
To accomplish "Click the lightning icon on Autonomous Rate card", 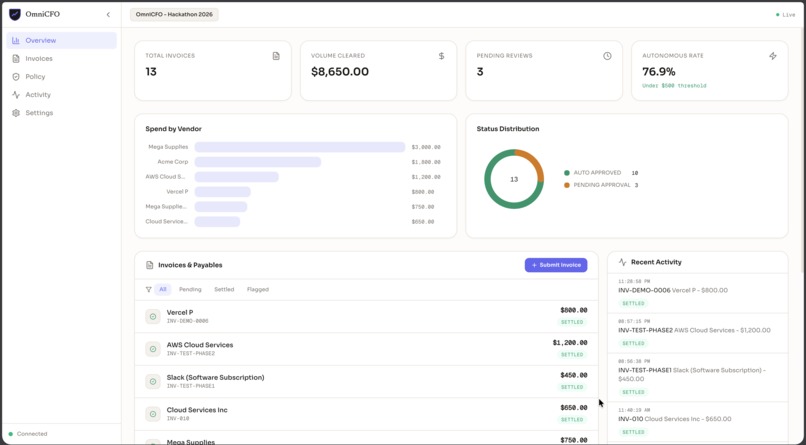I will click(x=773, y=56).
